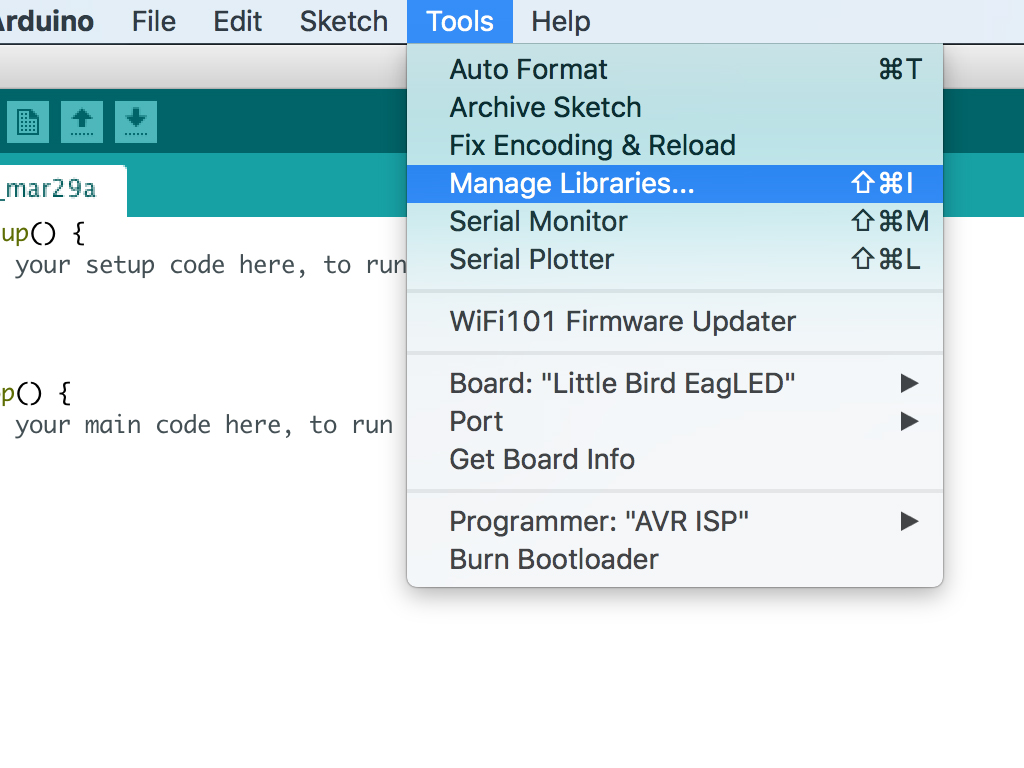Image resolution: width=1024 pixels, height=768 pixels.
Task: Open the Sketch menu
Action: [x=344, y=22]
